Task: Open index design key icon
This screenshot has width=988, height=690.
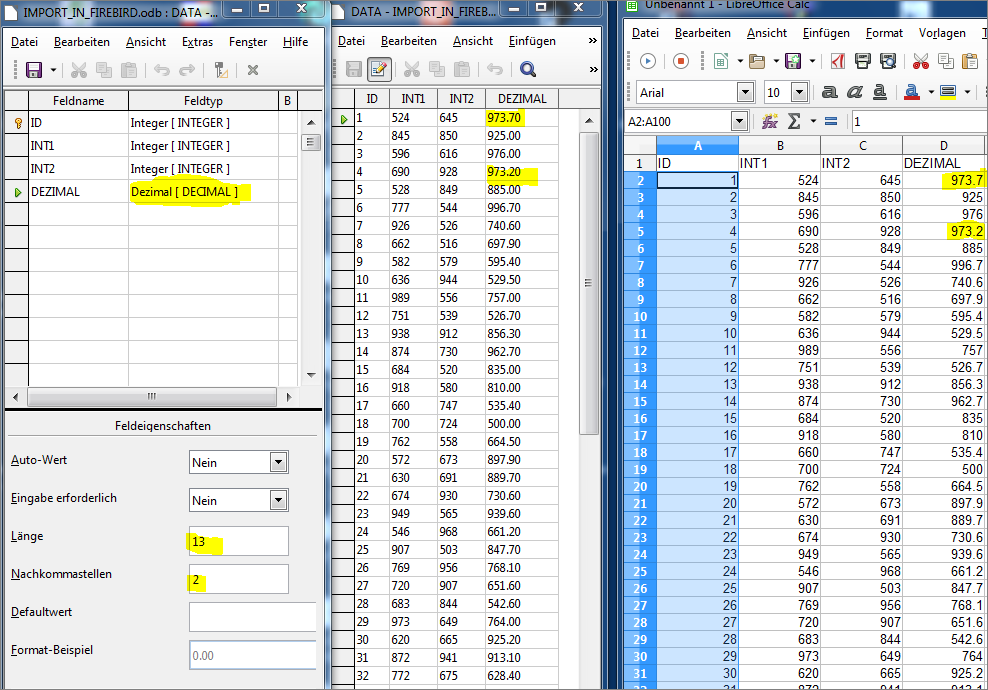Action: tap(221, 70)
